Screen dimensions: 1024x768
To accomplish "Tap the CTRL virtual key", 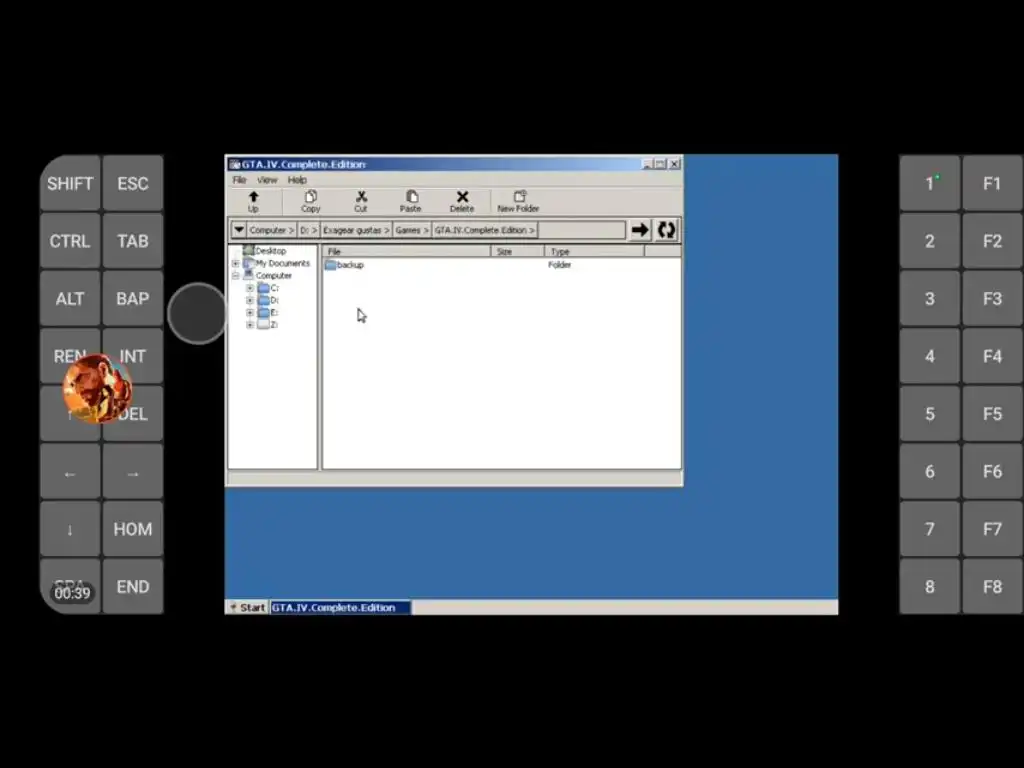I will [70, 241].
